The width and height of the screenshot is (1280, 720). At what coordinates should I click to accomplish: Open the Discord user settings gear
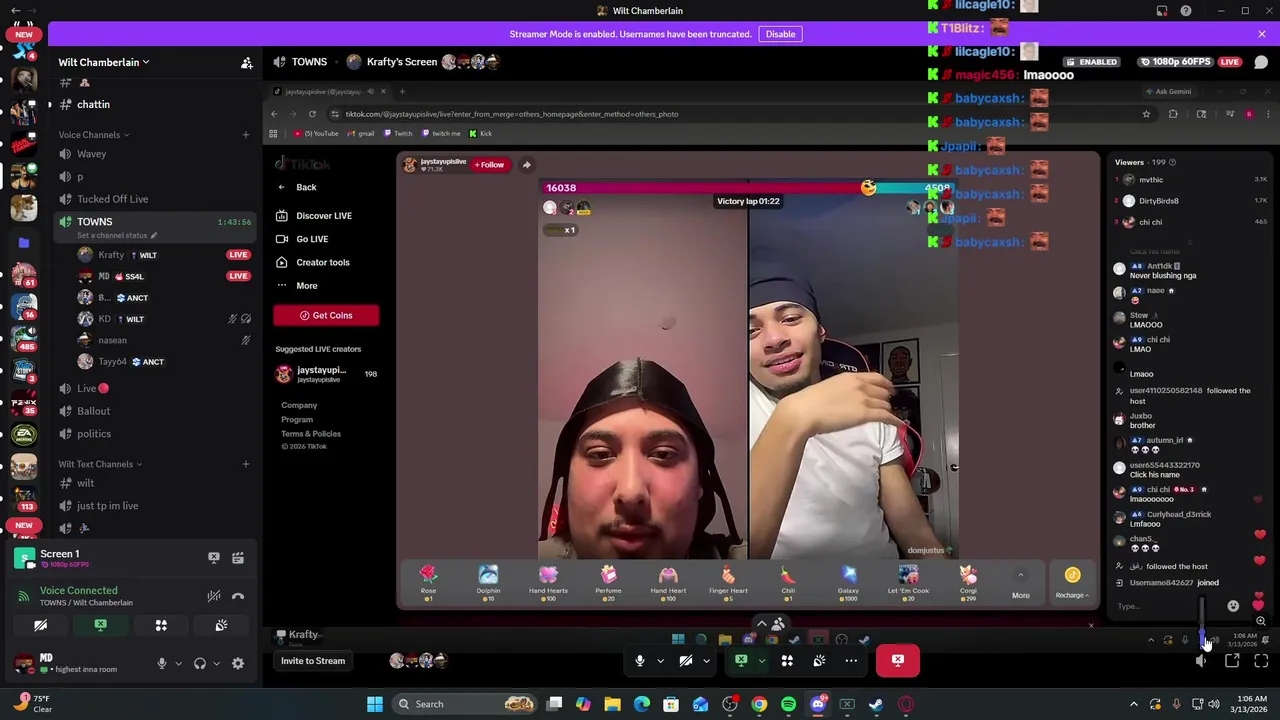238,663
